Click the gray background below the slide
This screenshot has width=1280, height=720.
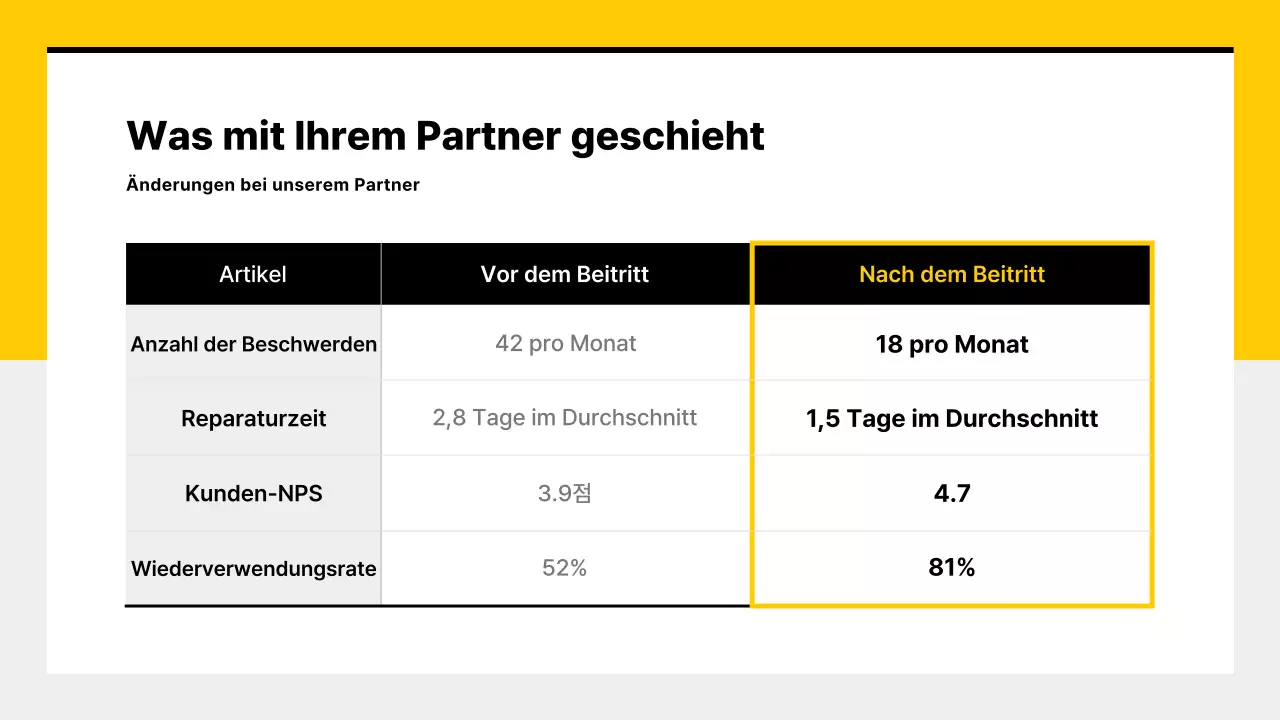click(640, 697)
